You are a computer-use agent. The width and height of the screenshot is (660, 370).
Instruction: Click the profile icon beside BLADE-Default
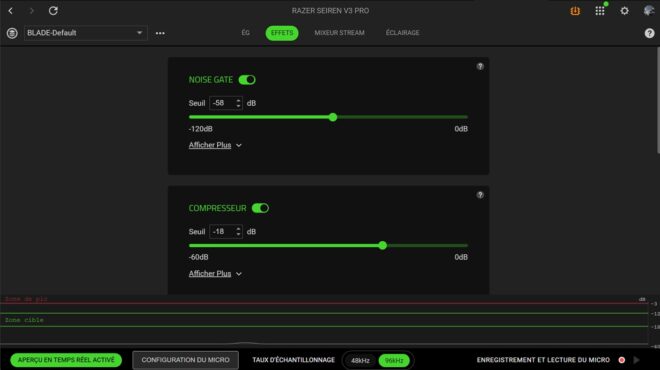(12, 33)
